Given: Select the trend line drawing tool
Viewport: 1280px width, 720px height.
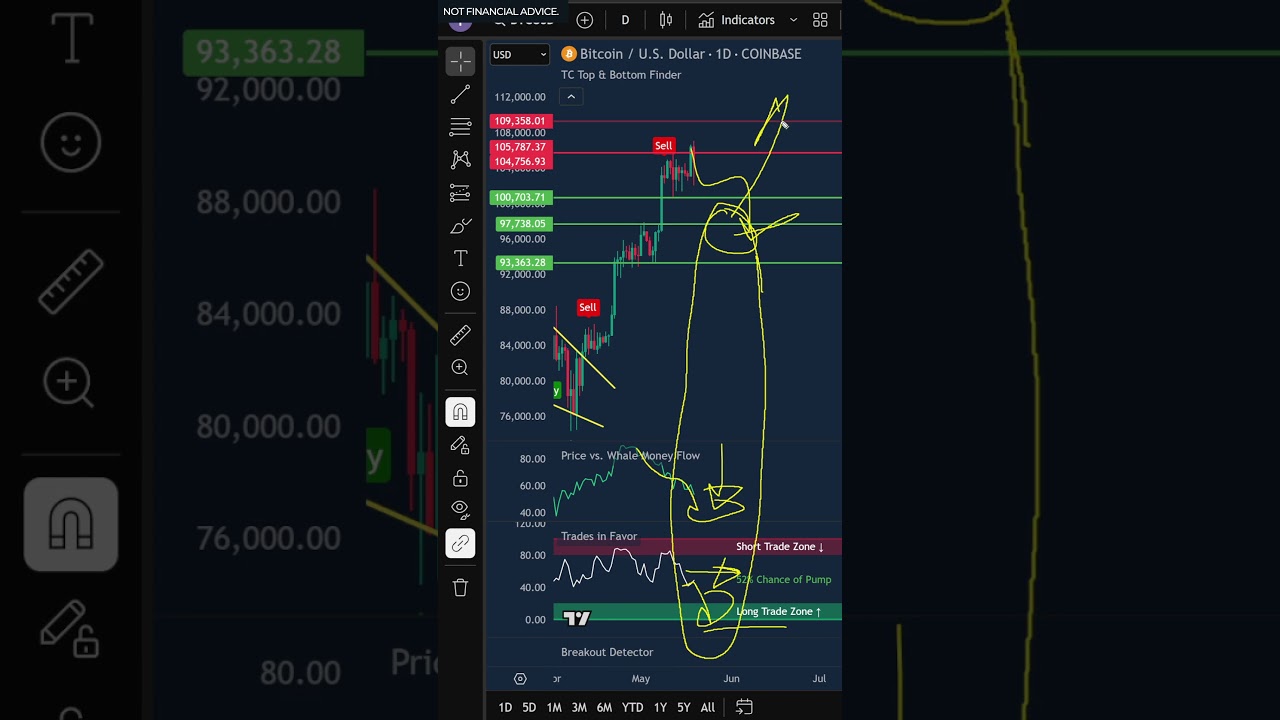Looking at the screenshot, I should tap(460, 94).
